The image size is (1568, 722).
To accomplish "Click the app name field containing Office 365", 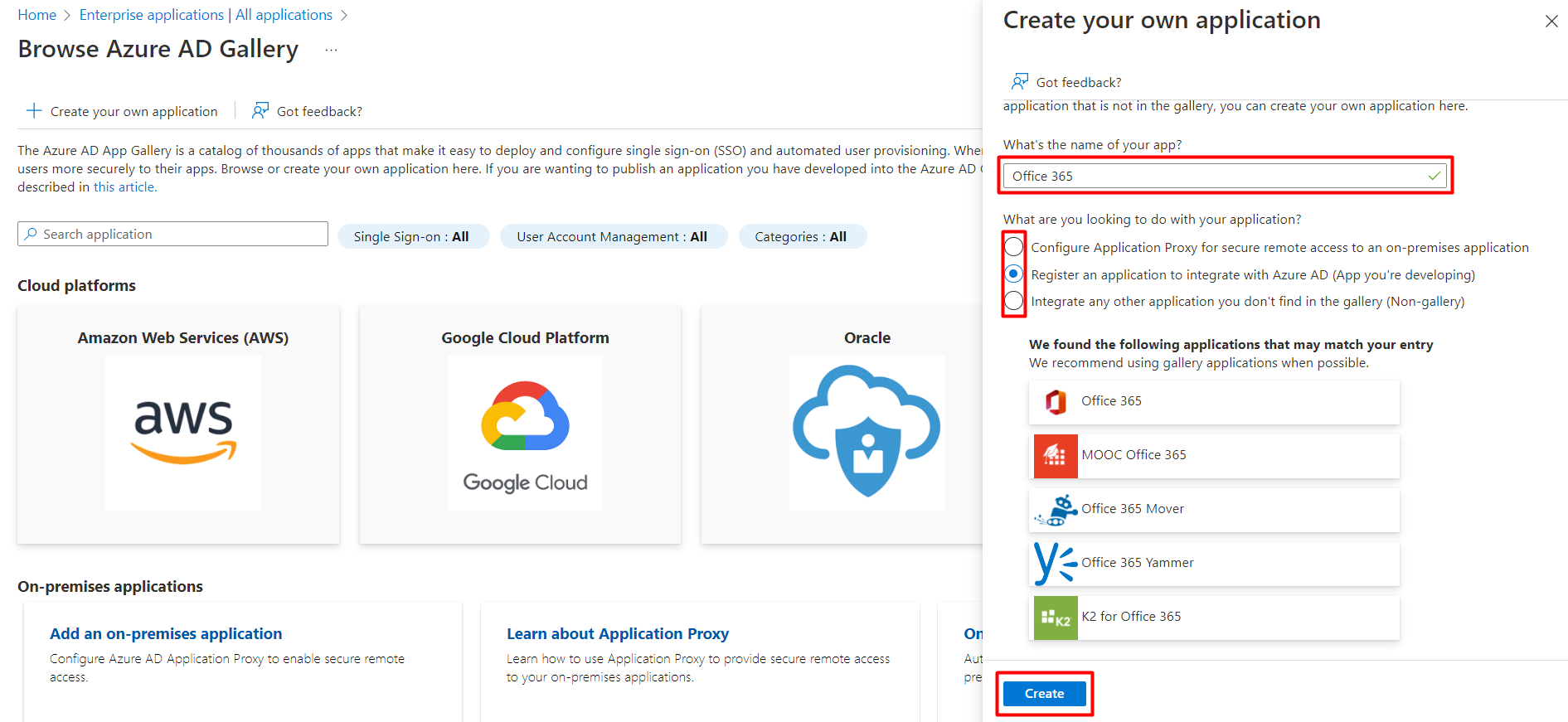I will coord(1225,176).
